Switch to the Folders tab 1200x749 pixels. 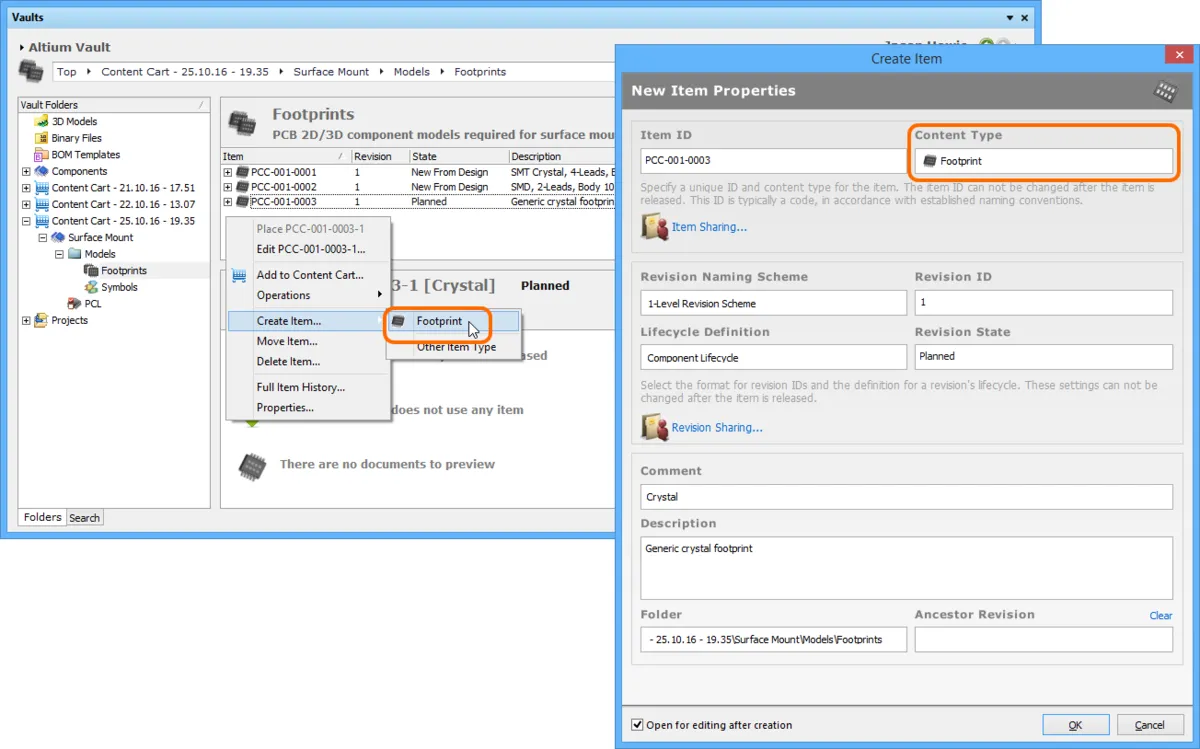pos(43,517)
